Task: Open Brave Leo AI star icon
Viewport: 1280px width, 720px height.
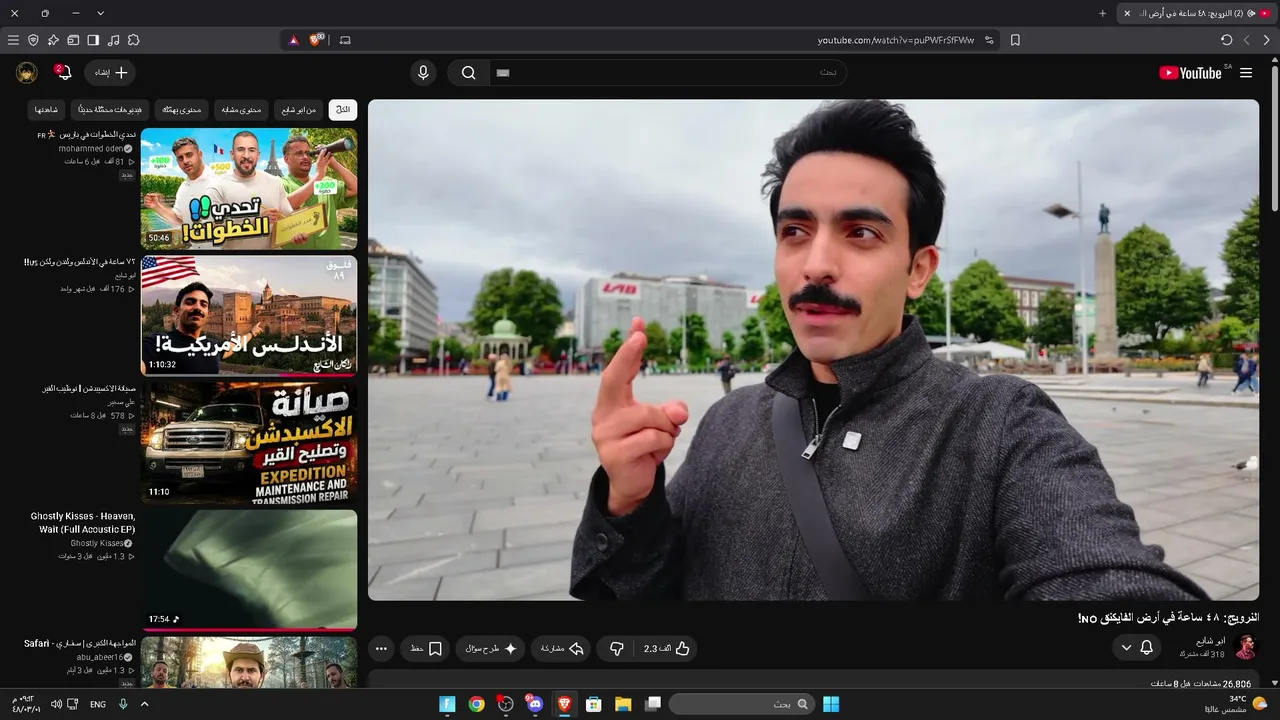Action: tap(53, 40)
